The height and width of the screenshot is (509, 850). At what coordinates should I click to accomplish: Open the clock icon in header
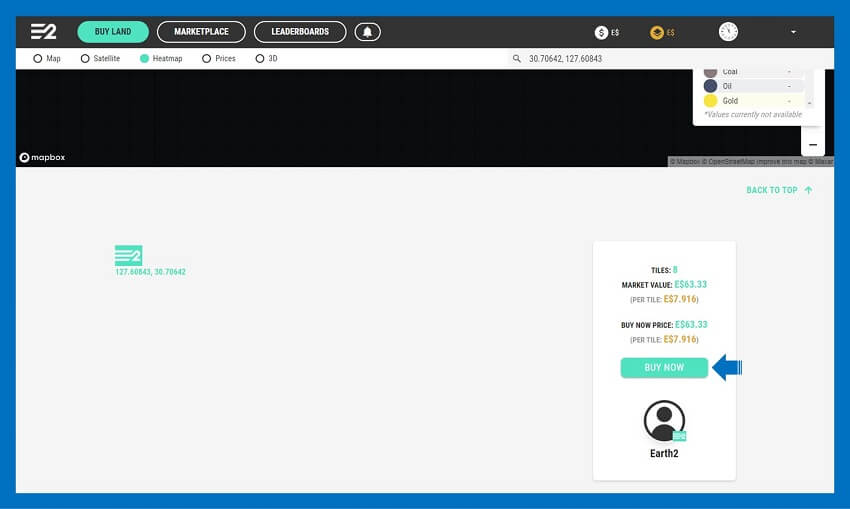click(728, 32)
